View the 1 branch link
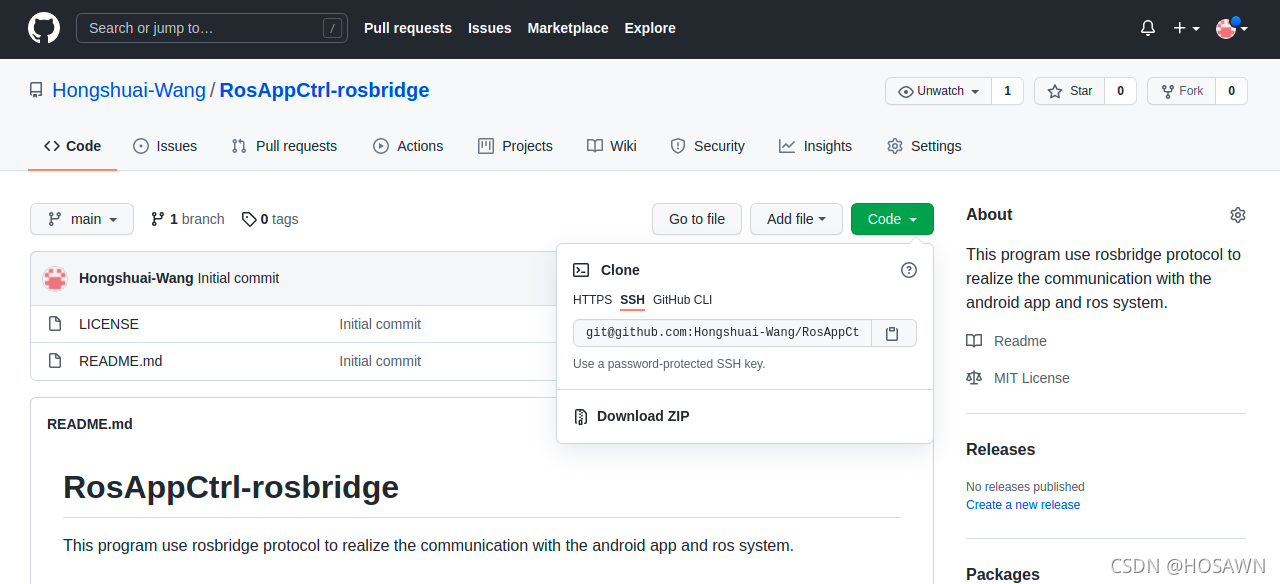1280x584 pixels. [x=187, y=219]
